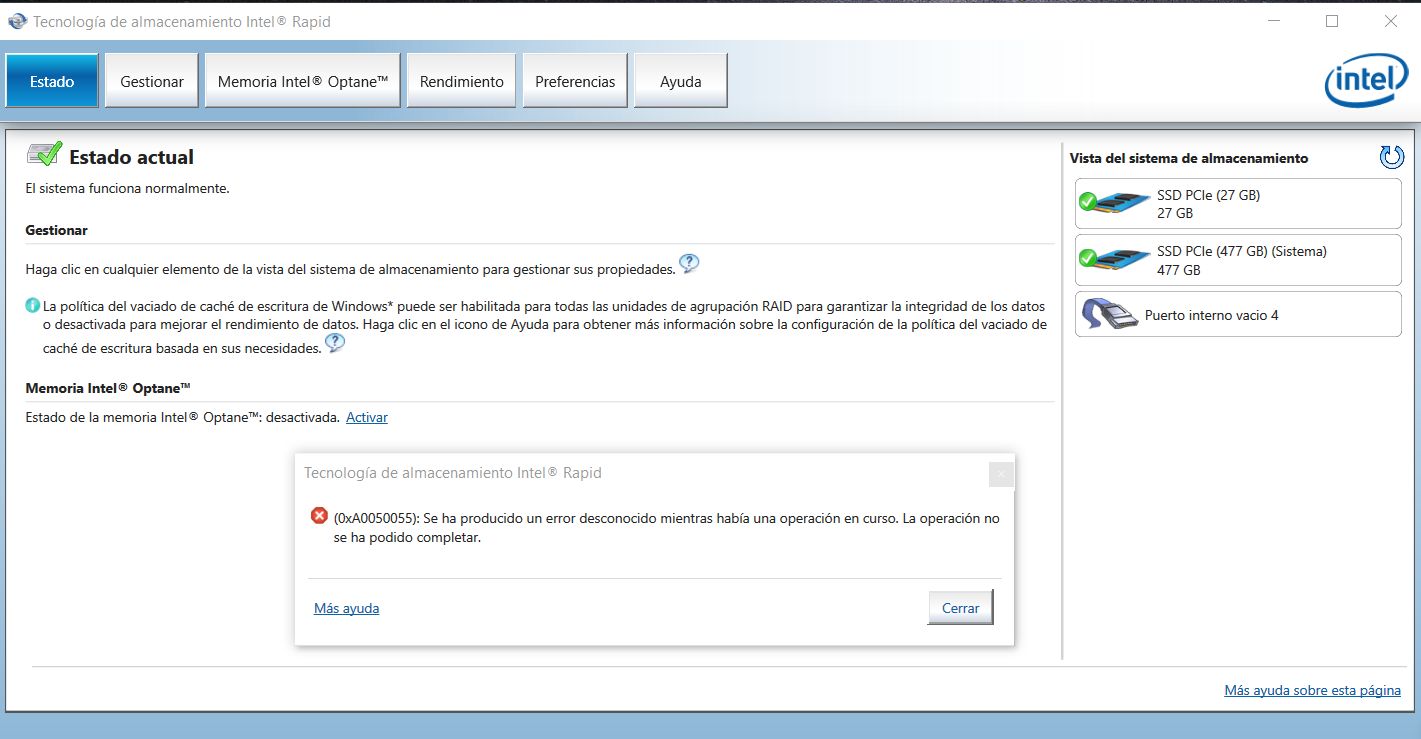Click the Vista del sistema de almacenamiento heading

(x=1189, y=158)
